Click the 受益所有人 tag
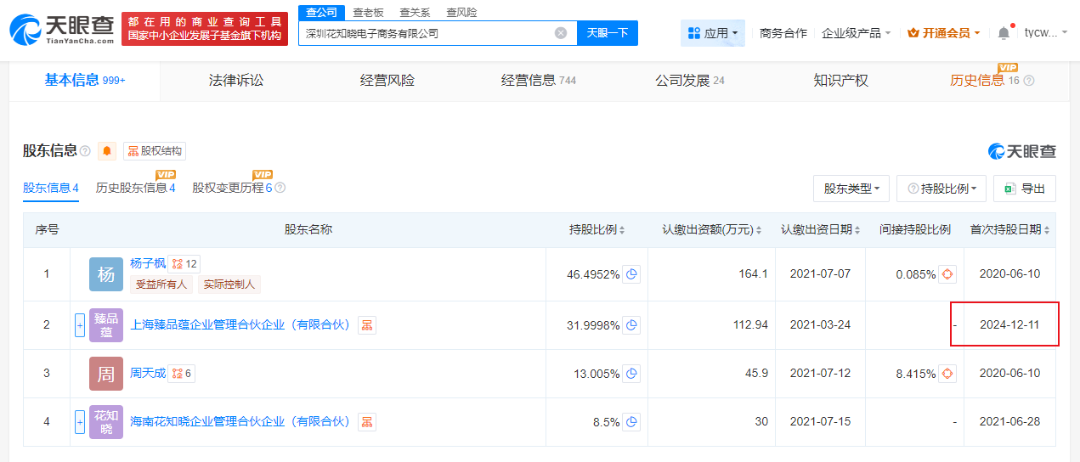Viewport: 1080px width, 462px height. [163, 284]
